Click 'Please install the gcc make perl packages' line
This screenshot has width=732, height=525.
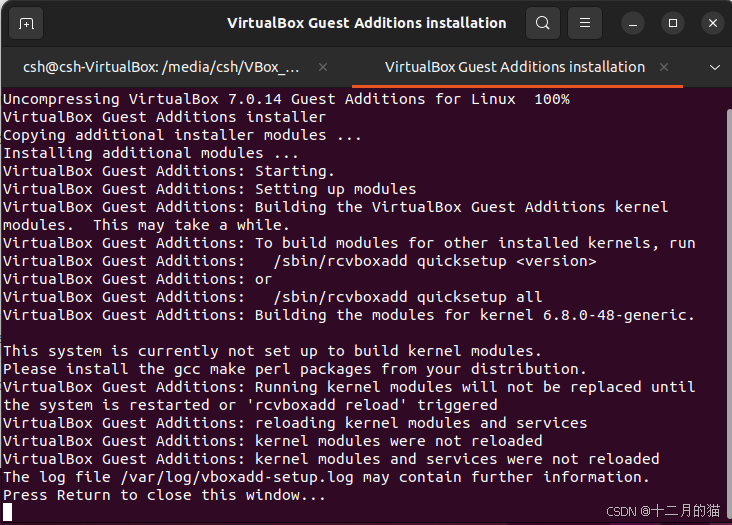point(295,370)
